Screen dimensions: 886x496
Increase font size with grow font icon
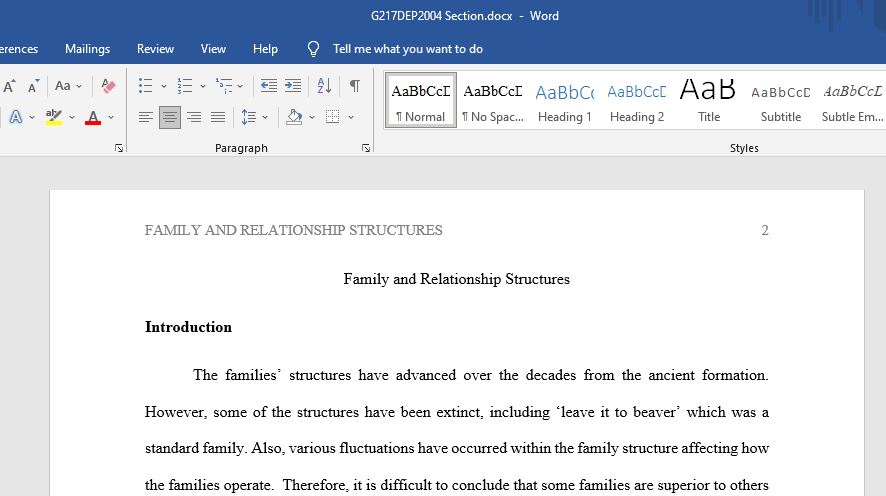[9, 86]
